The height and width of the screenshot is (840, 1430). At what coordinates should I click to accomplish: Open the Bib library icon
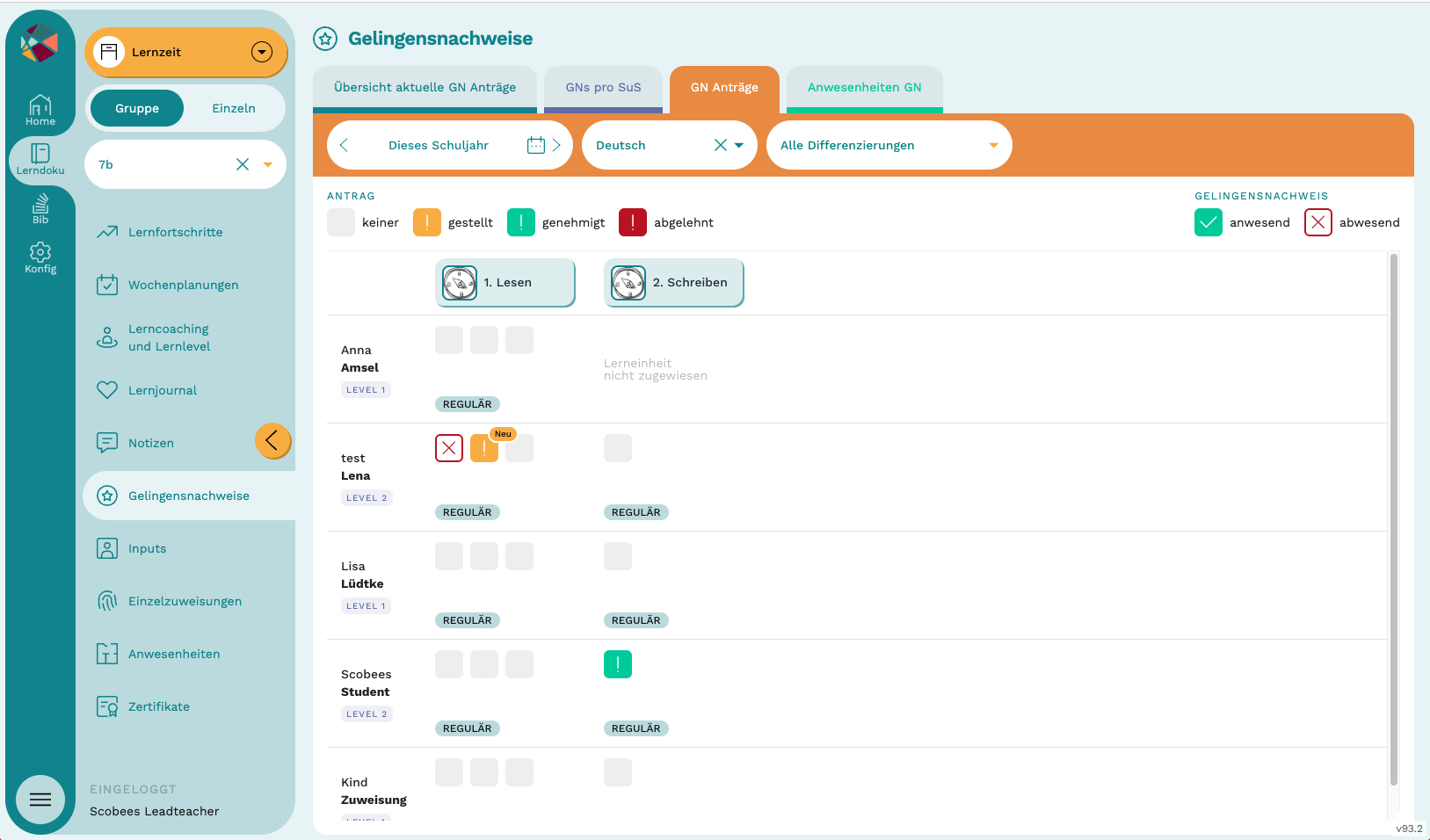click(40, 209)
